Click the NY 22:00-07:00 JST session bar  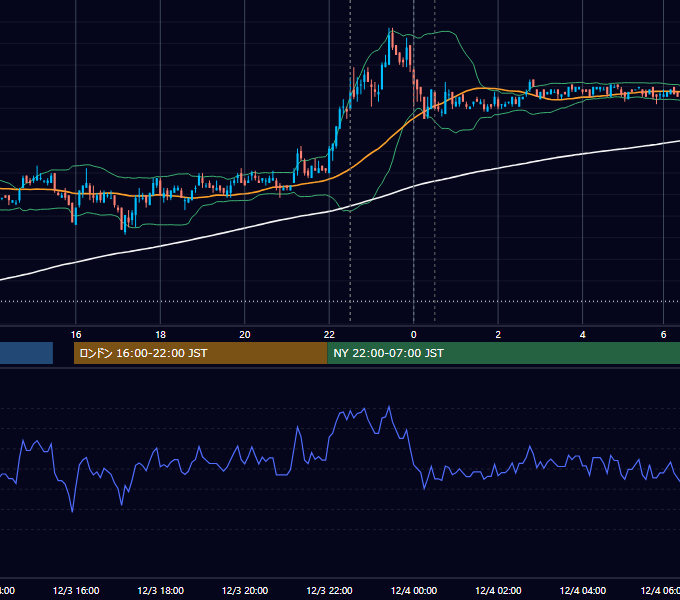(503, 353)
